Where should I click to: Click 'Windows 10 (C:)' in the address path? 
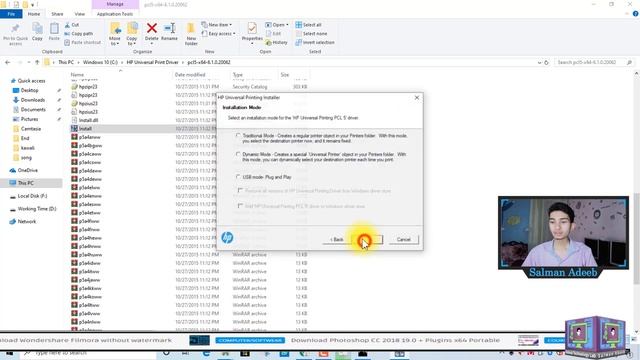tap(100, 62)
